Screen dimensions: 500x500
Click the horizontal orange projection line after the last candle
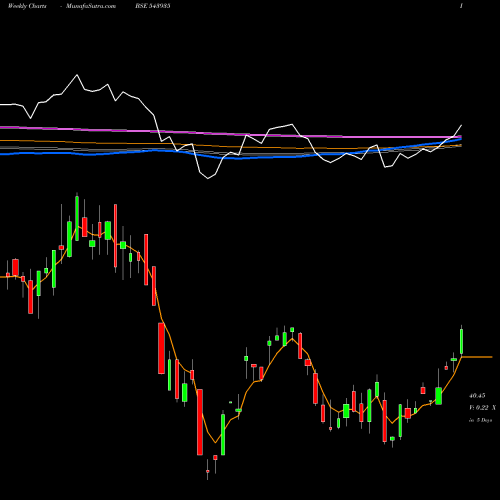[x=477, y=357]
